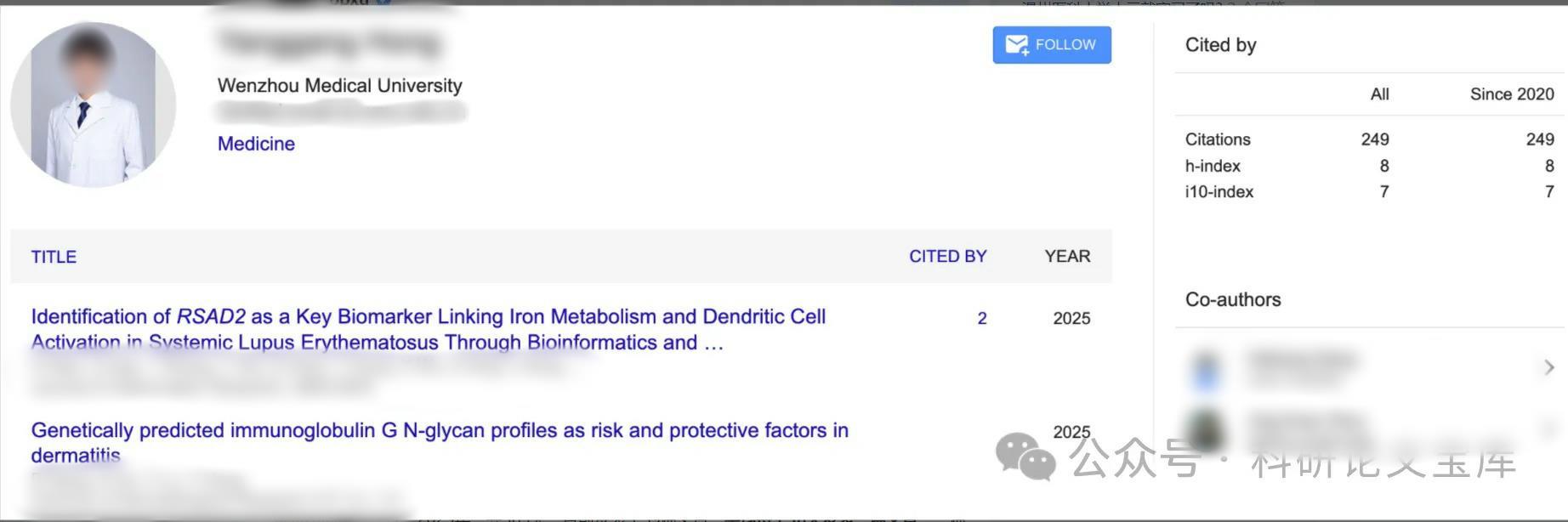Sort publications by the YEAR column header
Screen dimensions: 1568x522
(1067, 256)
